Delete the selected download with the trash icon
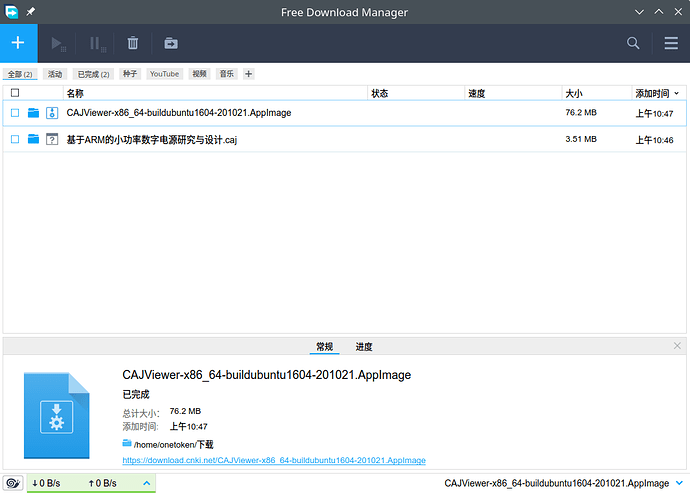This screenshot has height=493, width=690. [132, 43]
